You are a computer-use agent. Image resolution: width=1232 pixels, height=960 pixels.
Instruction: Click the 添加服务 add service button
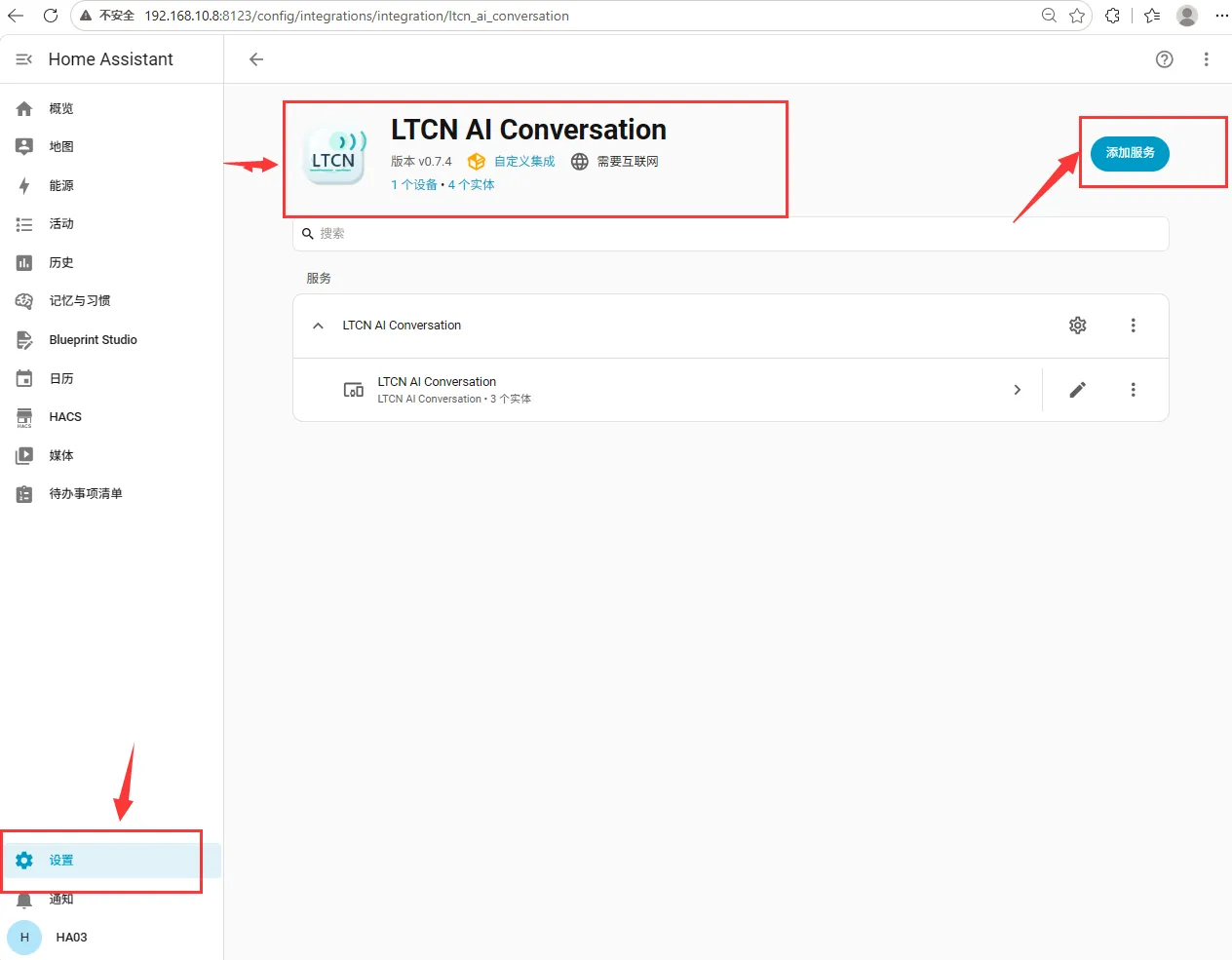coord(1130,153)
